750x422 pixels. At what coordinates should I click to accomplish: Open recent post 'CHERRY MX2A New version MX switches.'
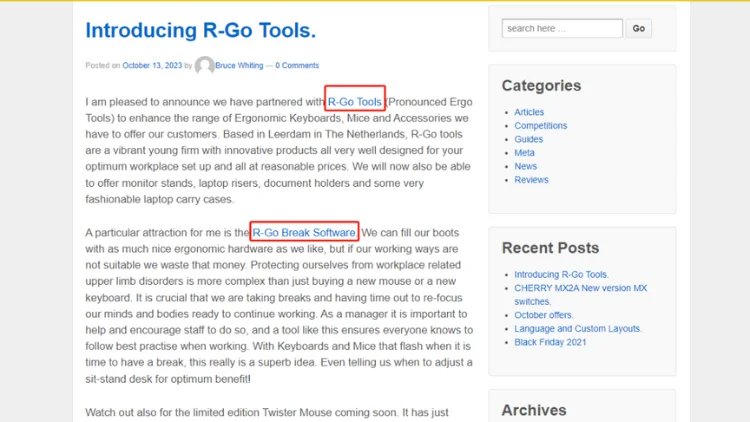pos(581,295)
